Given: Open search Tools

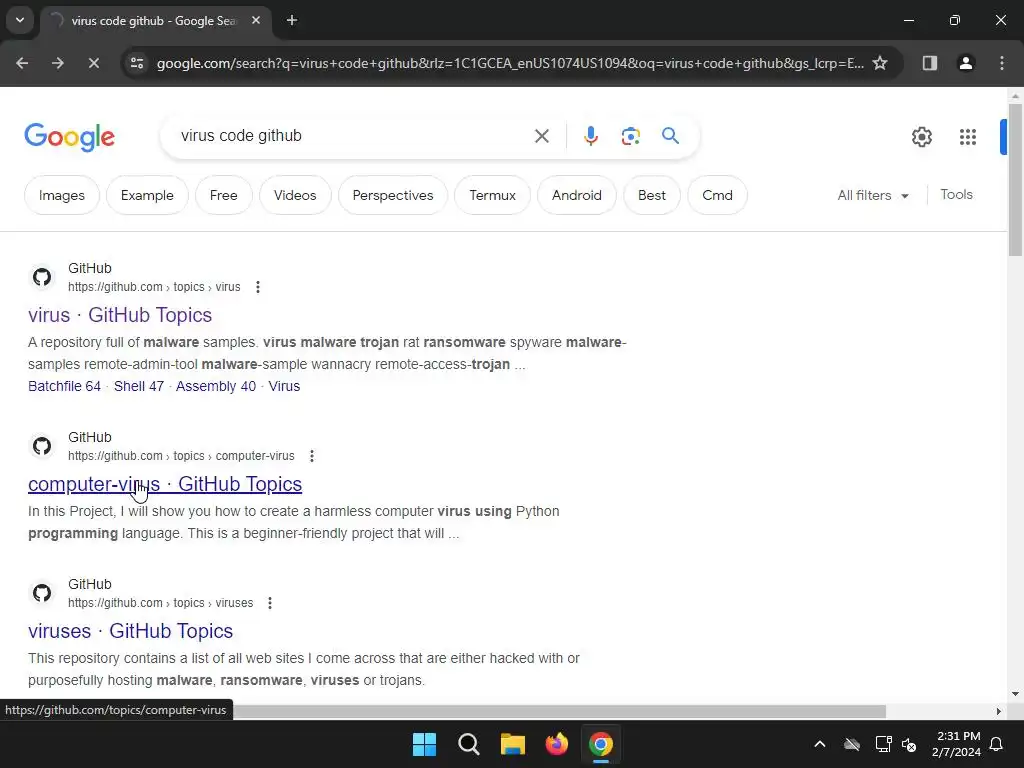Looking at the screenshot, I should point(956,195).
